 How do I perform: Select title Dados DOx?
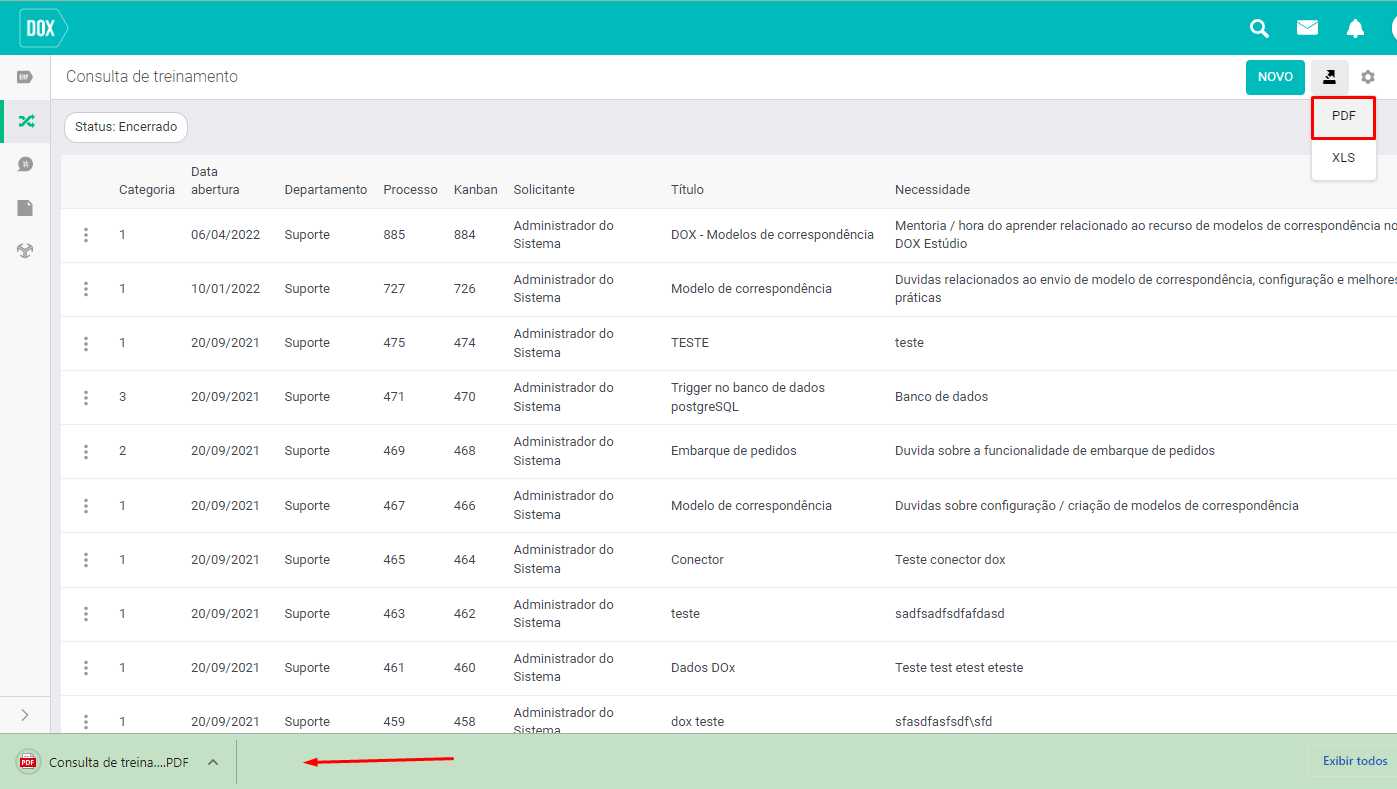(x=703, y=668)
